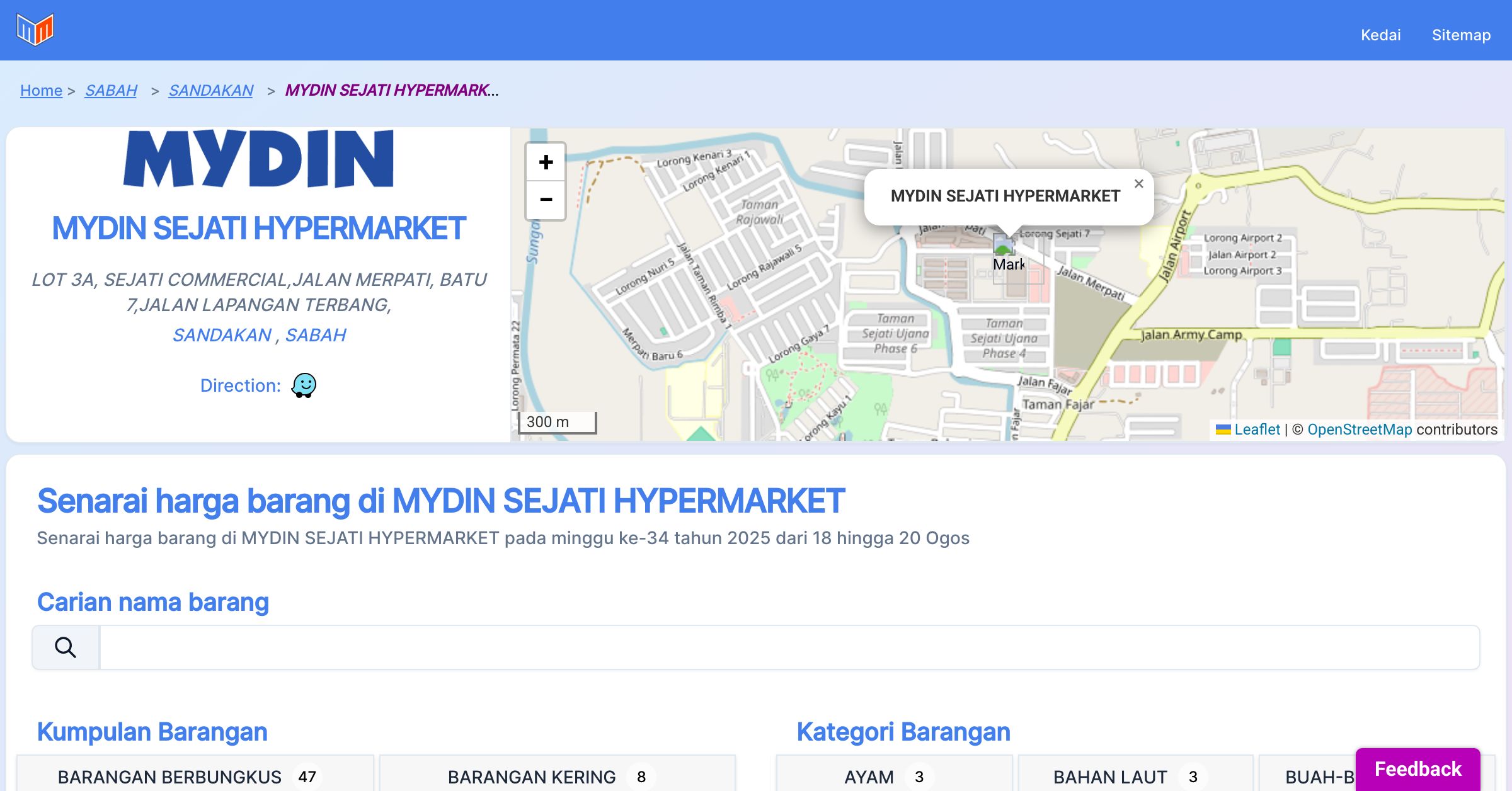Zoom out on the map

[546, 200]
